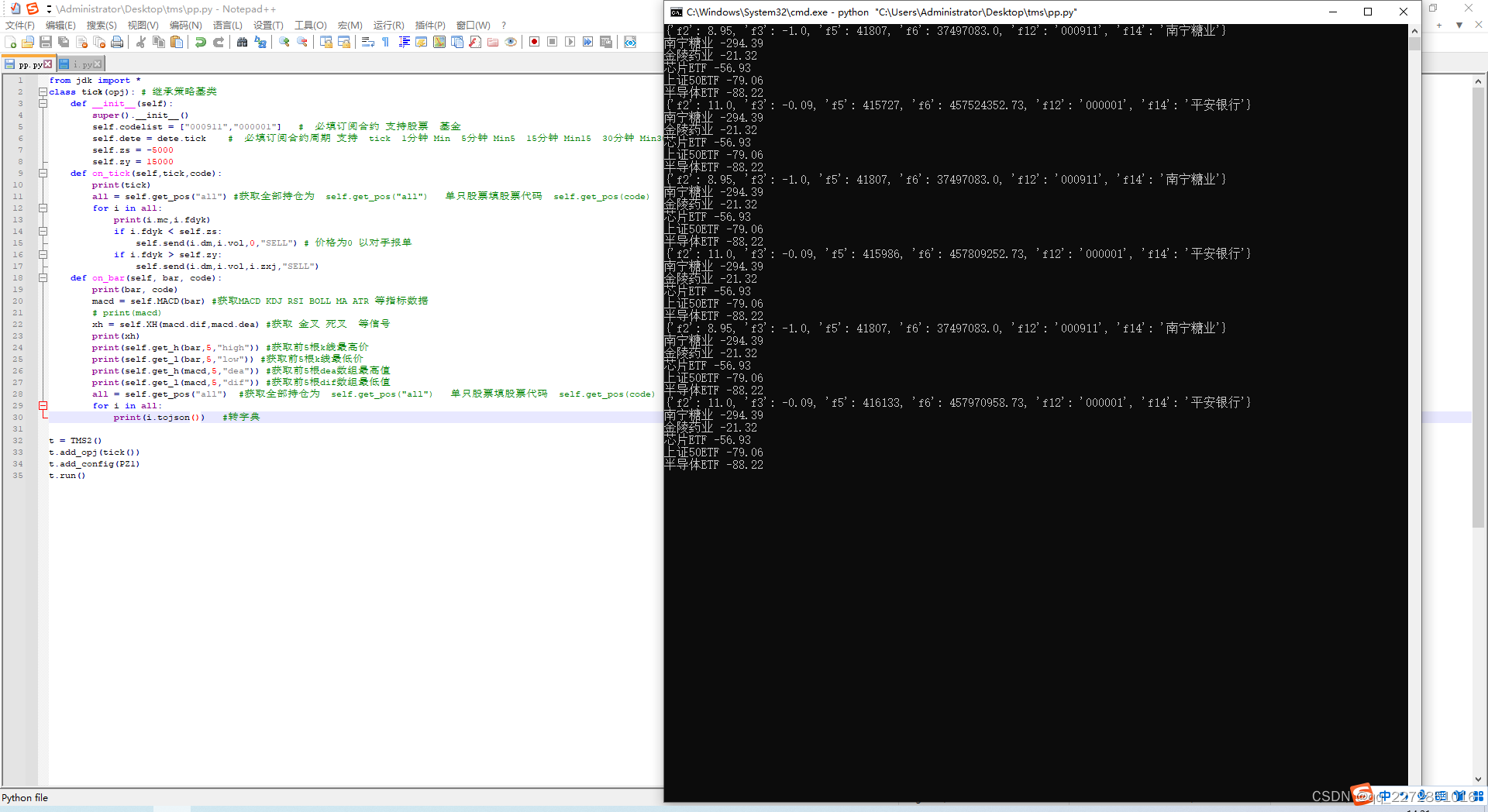This screenshot has width=1488, height=812.
Task: Collapse on_tick fold marker on line 9
Action: coord(43,174)
